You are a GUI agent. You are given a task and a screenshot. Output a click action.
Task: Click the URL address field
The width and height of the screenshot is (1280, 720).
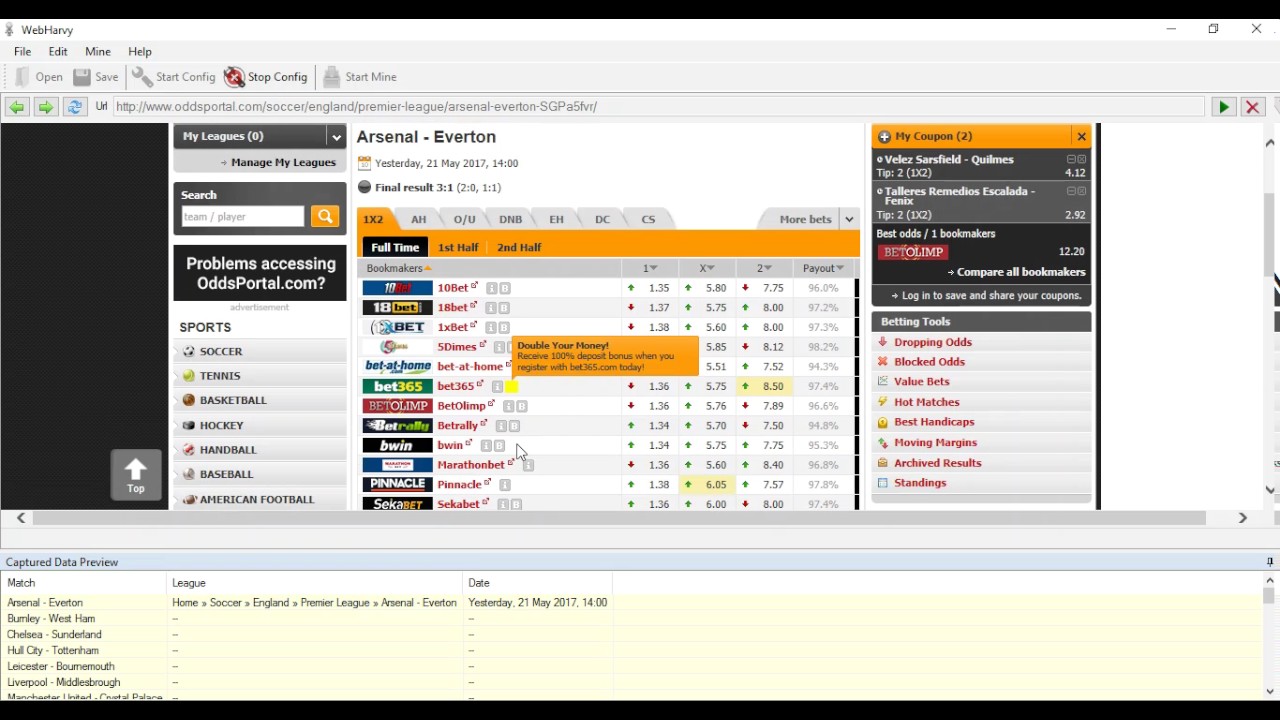pyautogui.click(x=658, y=107)
